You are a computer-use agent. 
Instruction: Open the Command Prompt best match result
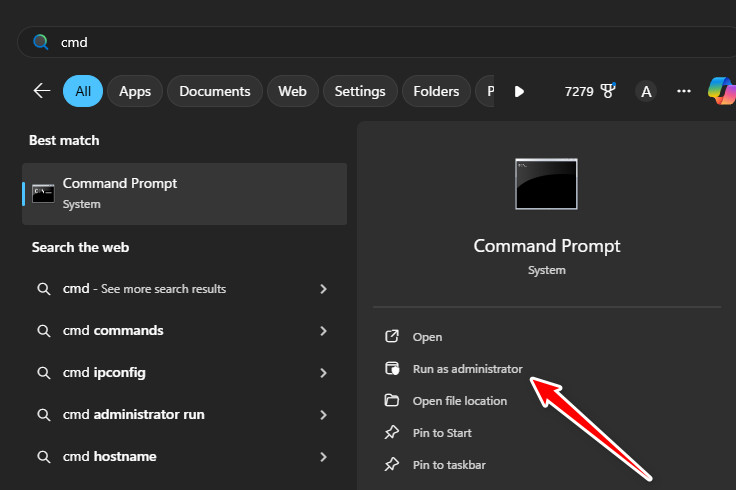pos(184,193)
